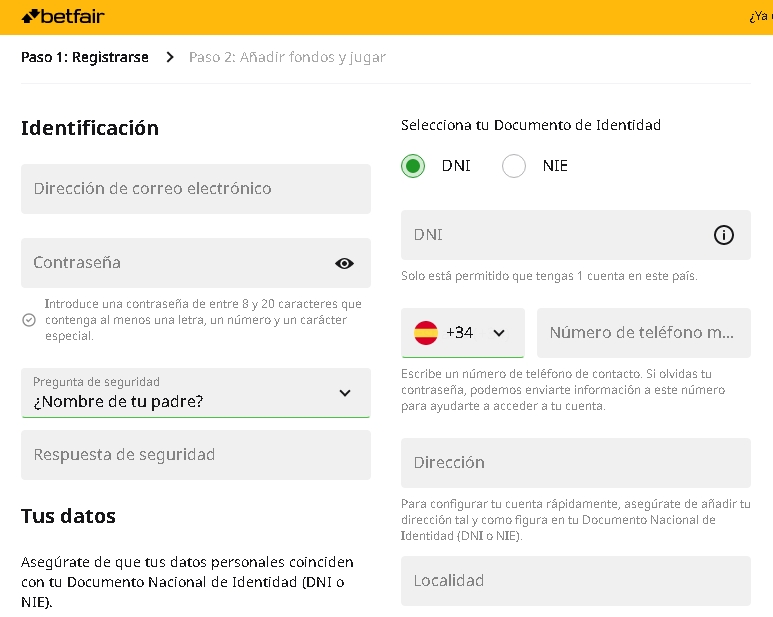Image resolution: width=773 pixels, height=617 pixels.
Task: Focus the Número de teléfono field
Action: (644, 333)
